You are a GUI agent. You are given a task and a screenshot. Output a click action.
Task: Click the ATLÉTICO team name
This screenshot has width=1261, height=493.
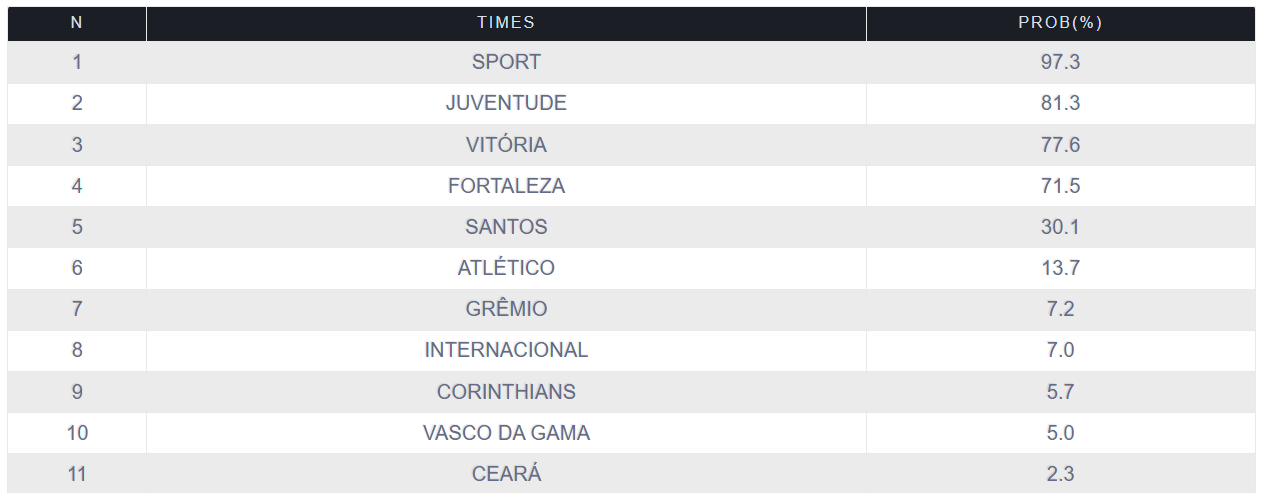pyautogui.click(x=506, y=268)
